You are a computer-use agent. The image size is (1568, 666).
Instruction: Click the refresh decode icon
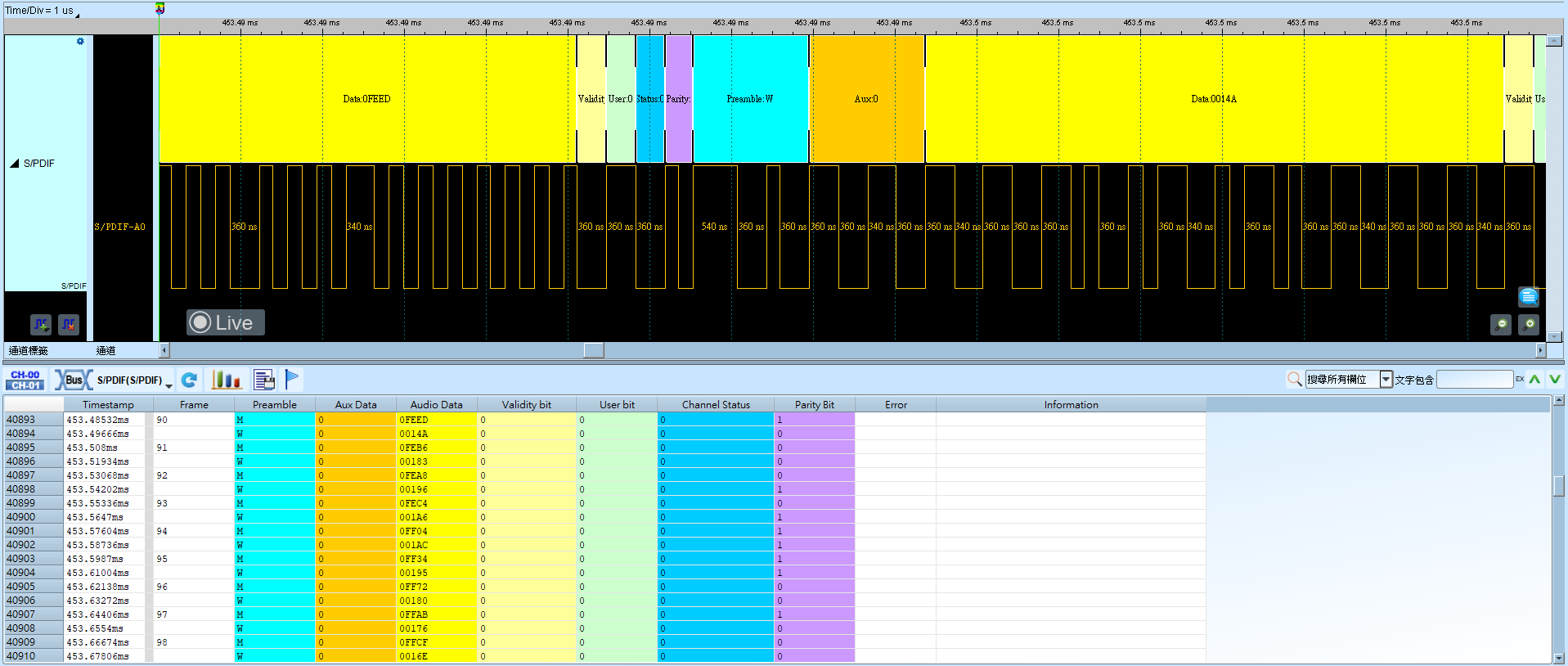tap(190, 380)
